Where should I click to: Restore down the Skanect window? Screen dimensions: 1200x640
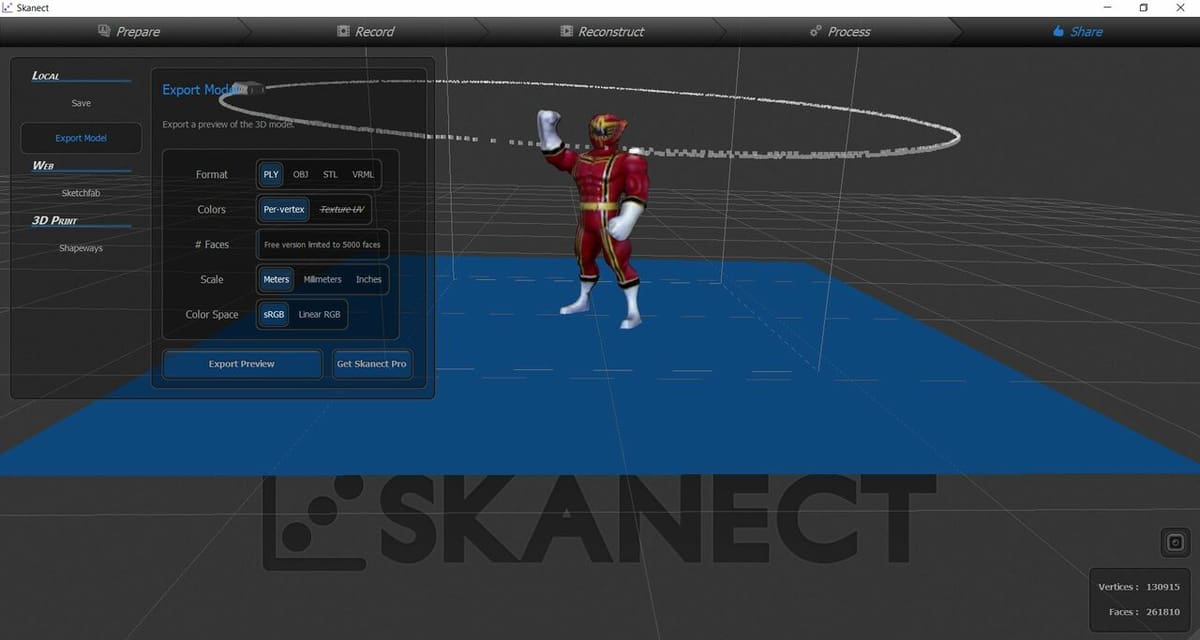1143,8
